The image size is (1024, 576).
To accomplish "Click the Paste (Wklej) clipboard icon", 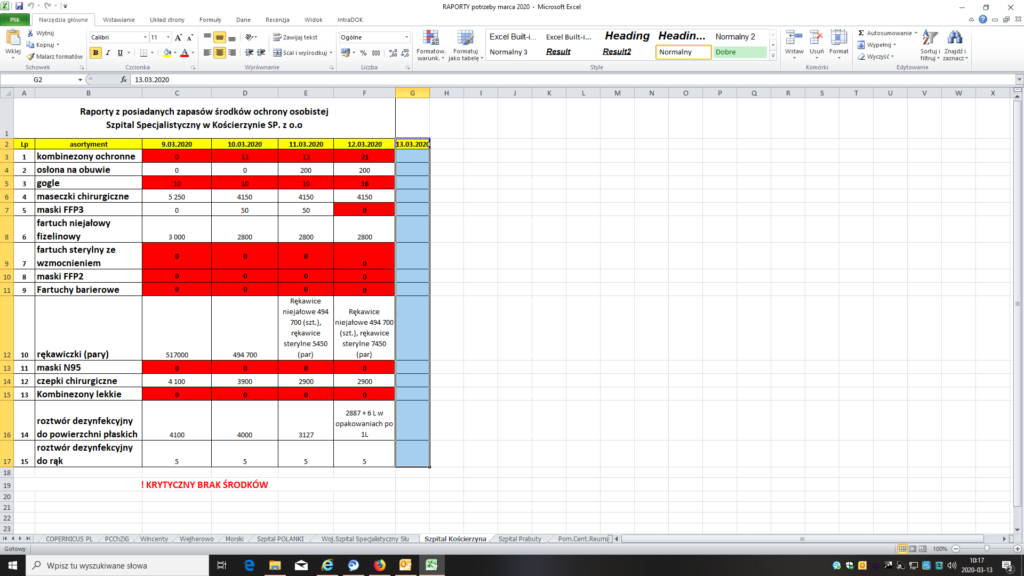I will point(14,39).
